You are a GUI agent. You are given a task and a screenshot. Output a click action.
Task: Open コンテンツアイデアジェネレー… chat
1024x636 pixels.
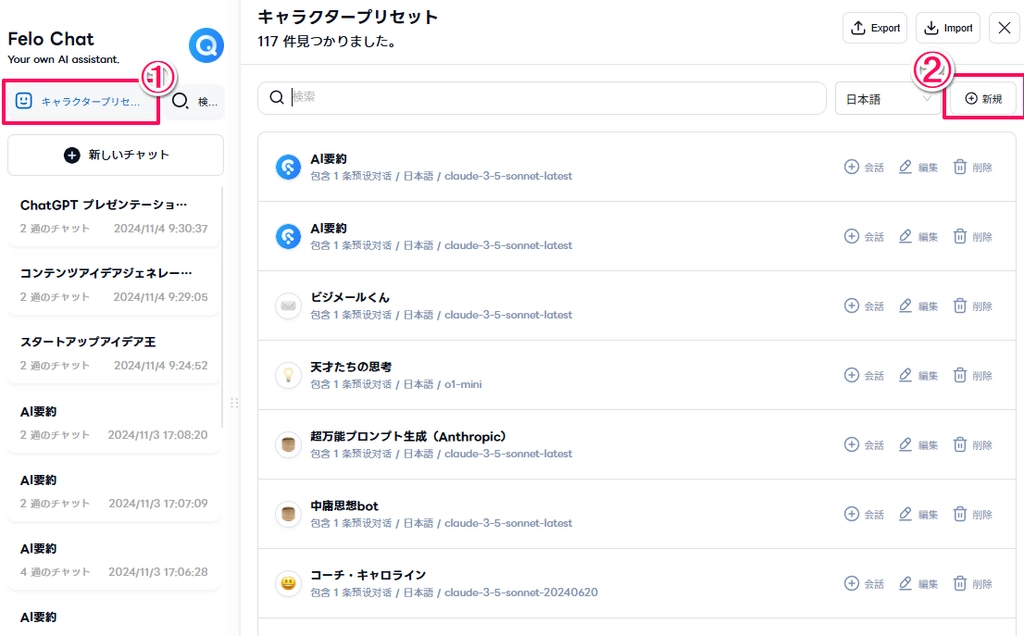pos(114,285)
